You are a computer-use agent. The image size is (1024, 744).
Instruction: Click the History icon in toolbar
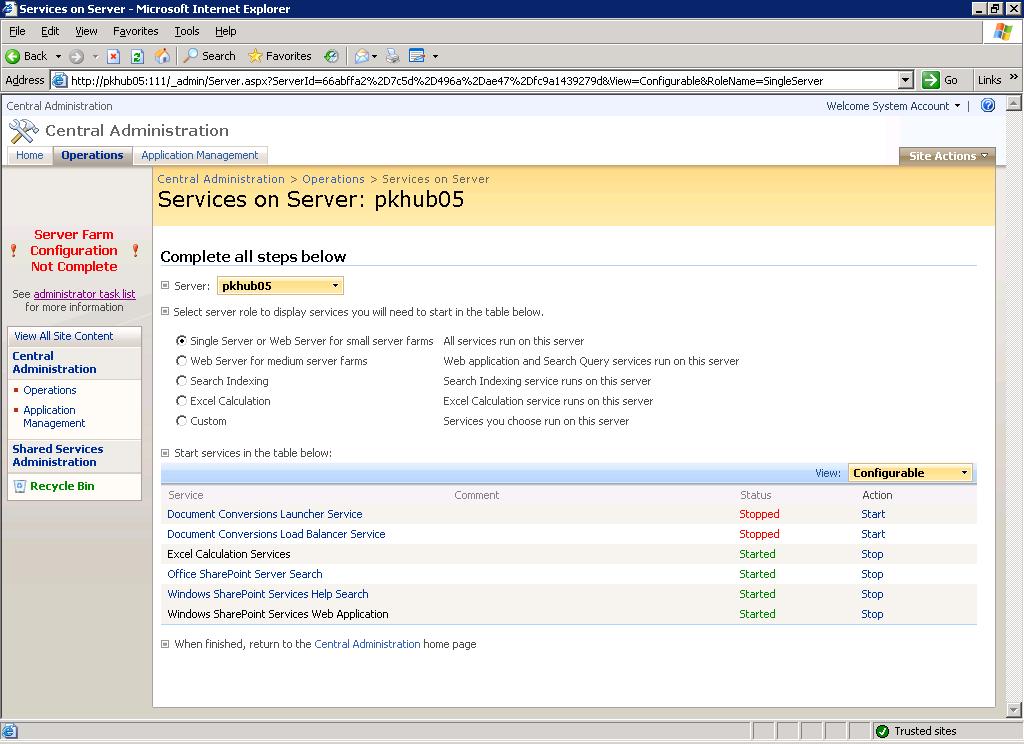332,56
